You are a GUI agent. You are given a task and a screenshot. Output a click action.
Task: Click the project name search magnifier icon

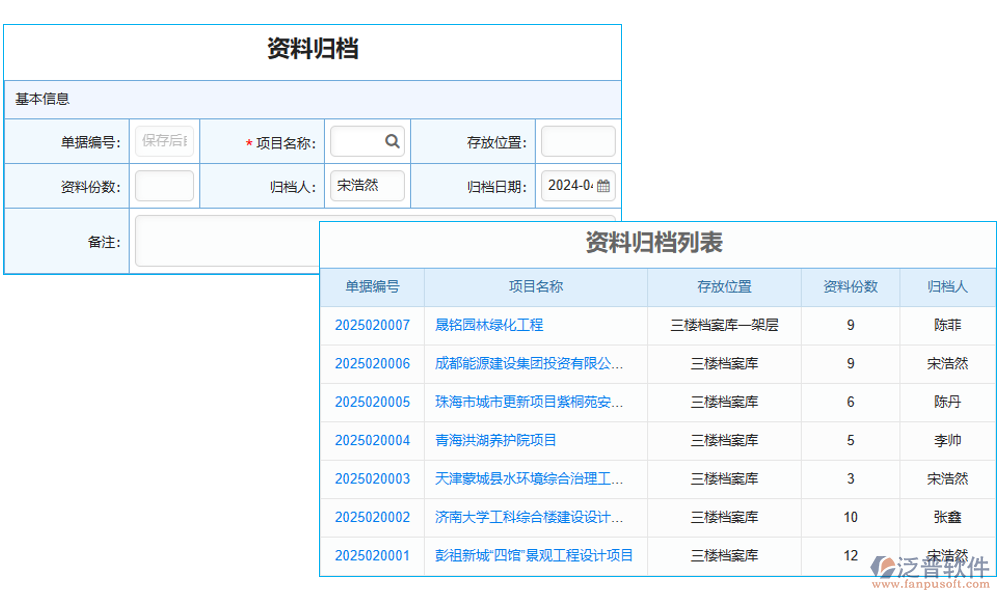point(391,140)
